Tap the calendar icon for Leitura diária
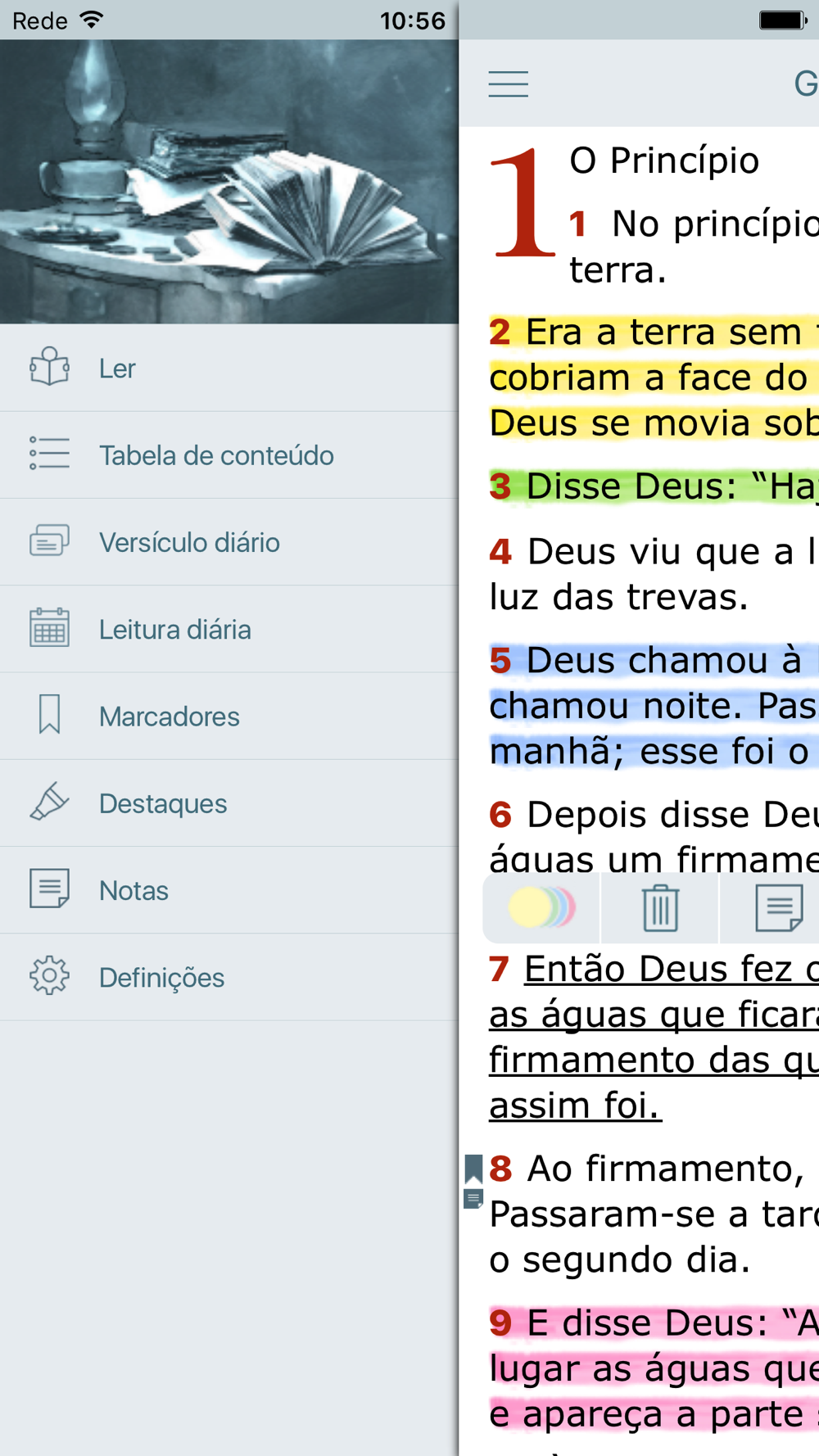The image size is (819, 1456). point(50,628)
